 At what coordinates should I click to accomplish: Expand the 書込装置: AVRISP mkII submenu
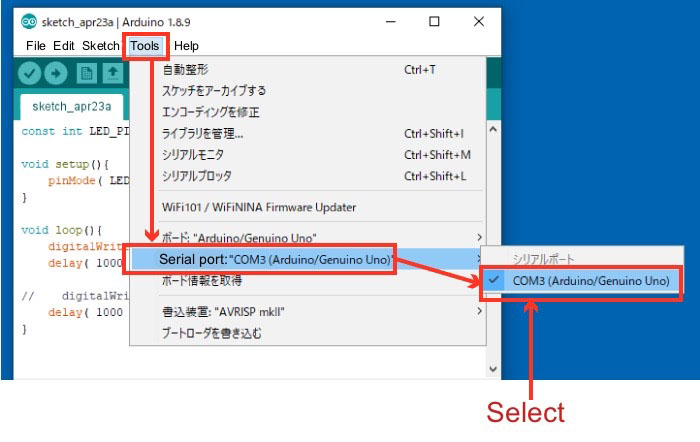(308, 312)
